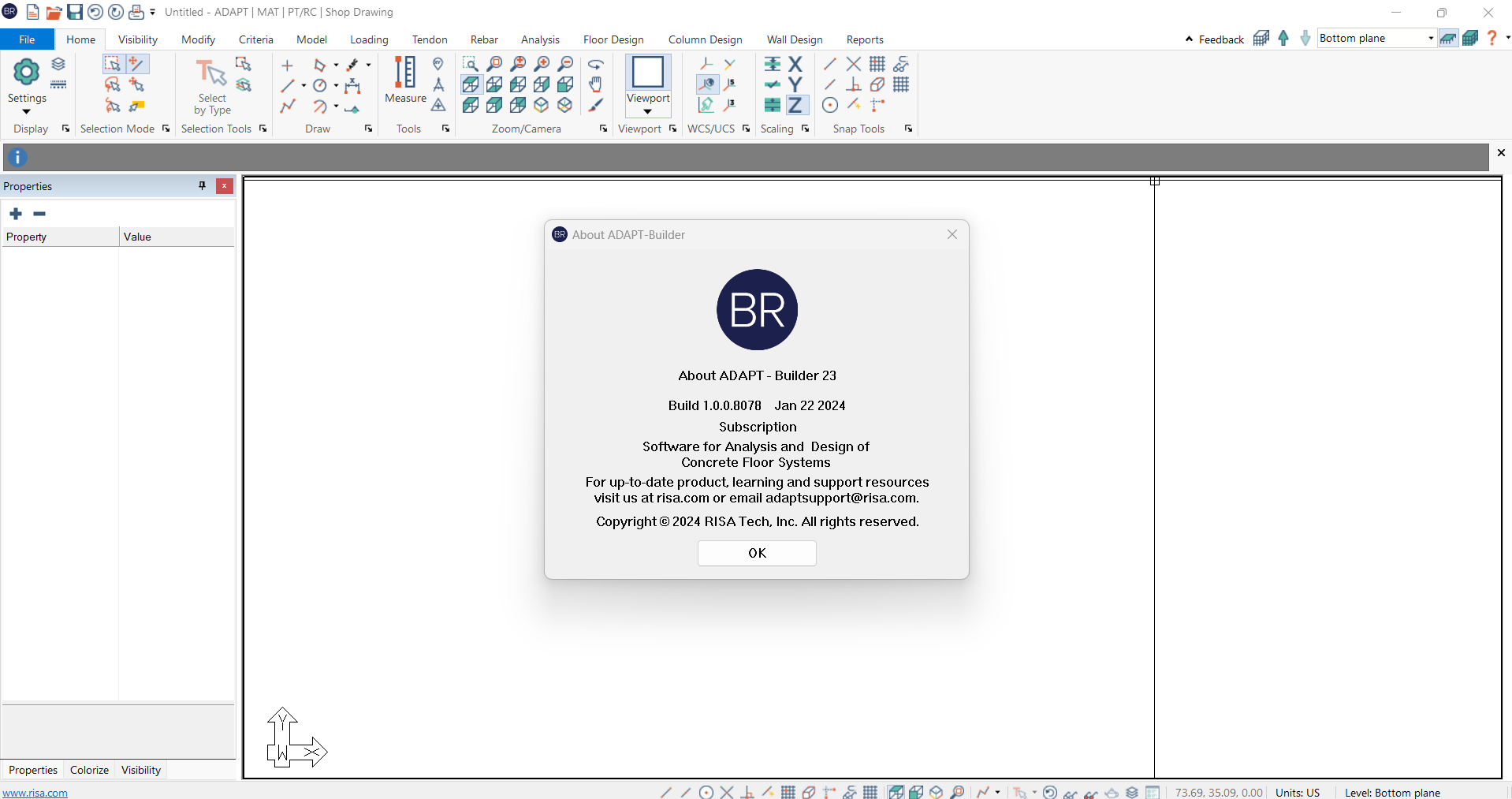
Task: Click the save disk icon in title bar
Action: pyautogui.click(x=75, y=12)
